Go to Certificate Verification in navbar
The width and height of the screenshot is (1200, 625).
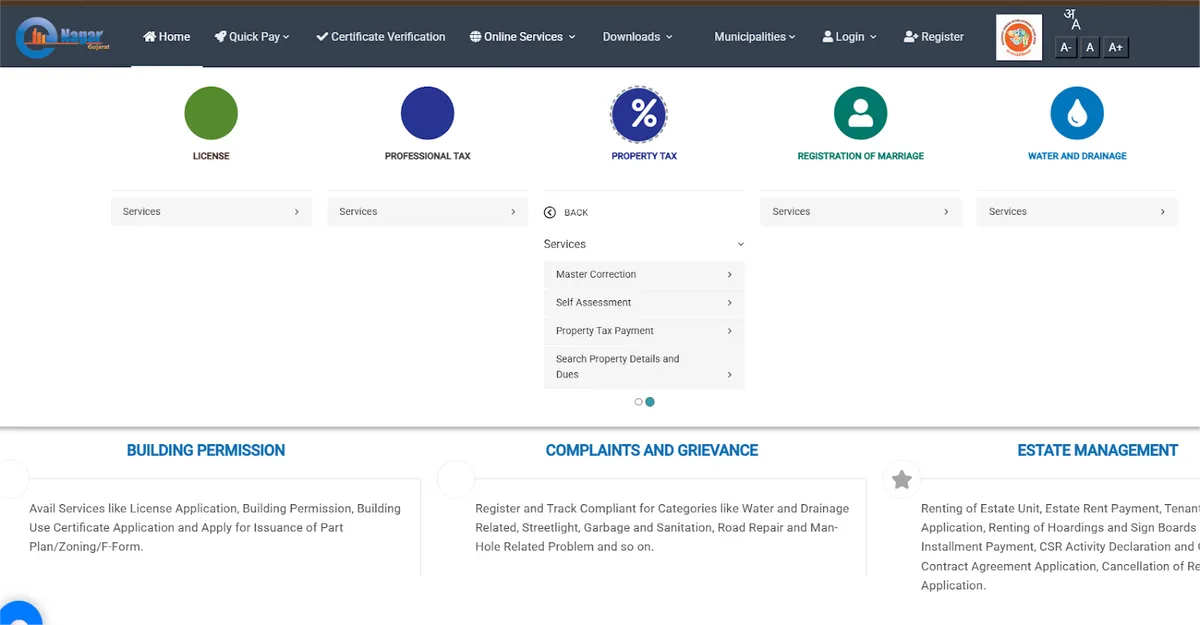click(380, 37)
